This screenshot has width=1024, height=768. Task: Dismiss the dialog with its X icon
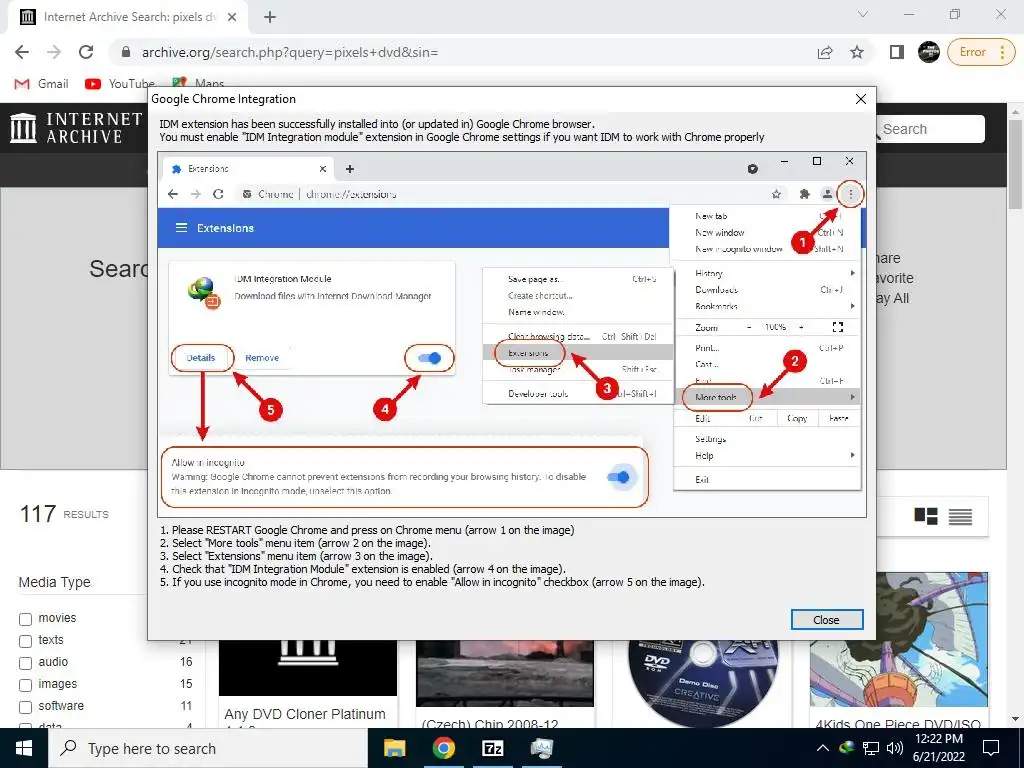[861, 99]
